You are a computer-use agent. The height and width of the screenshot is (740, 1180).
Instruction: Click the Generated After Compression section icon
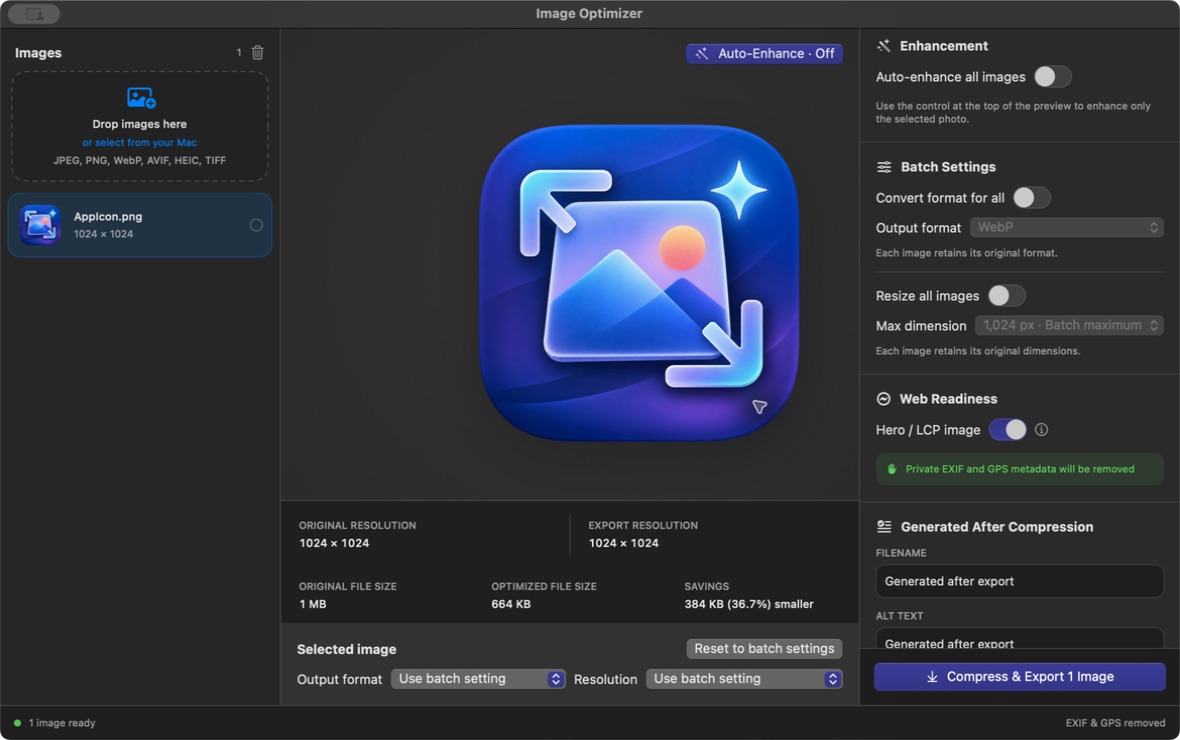[884, 527]
